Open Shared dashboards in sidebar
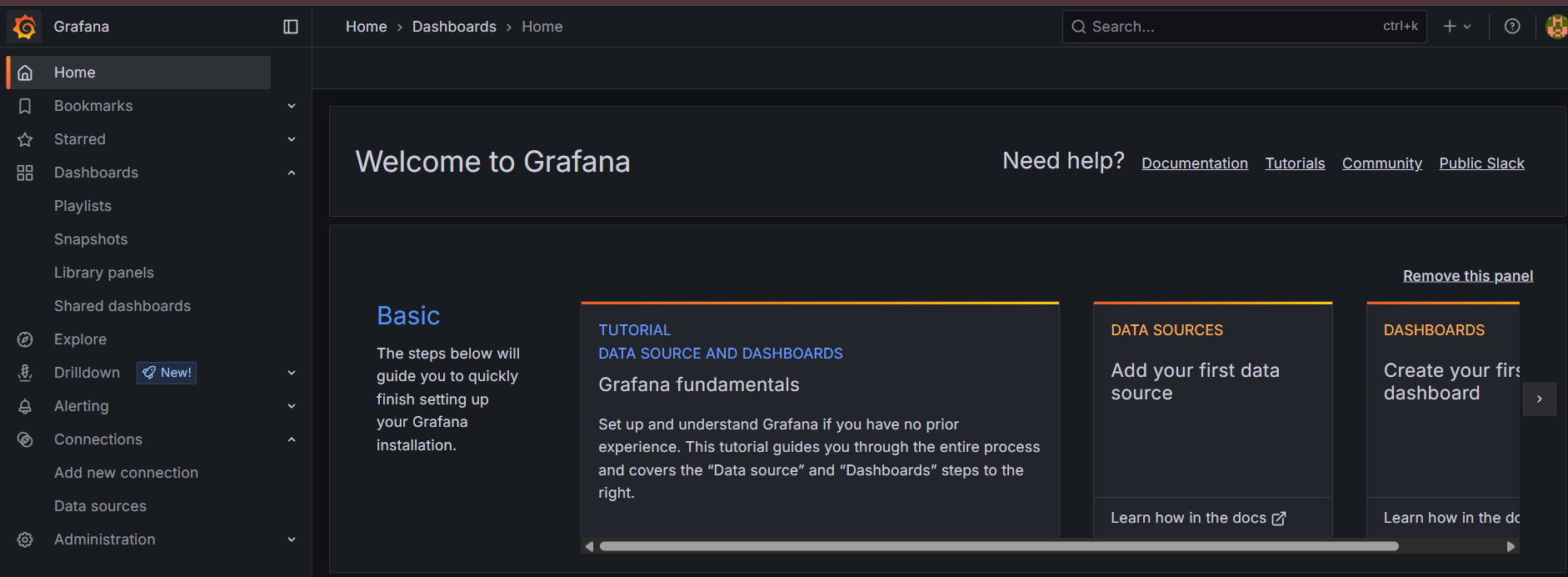Screen dimensions: 1568x577 (x=122, y=306)
